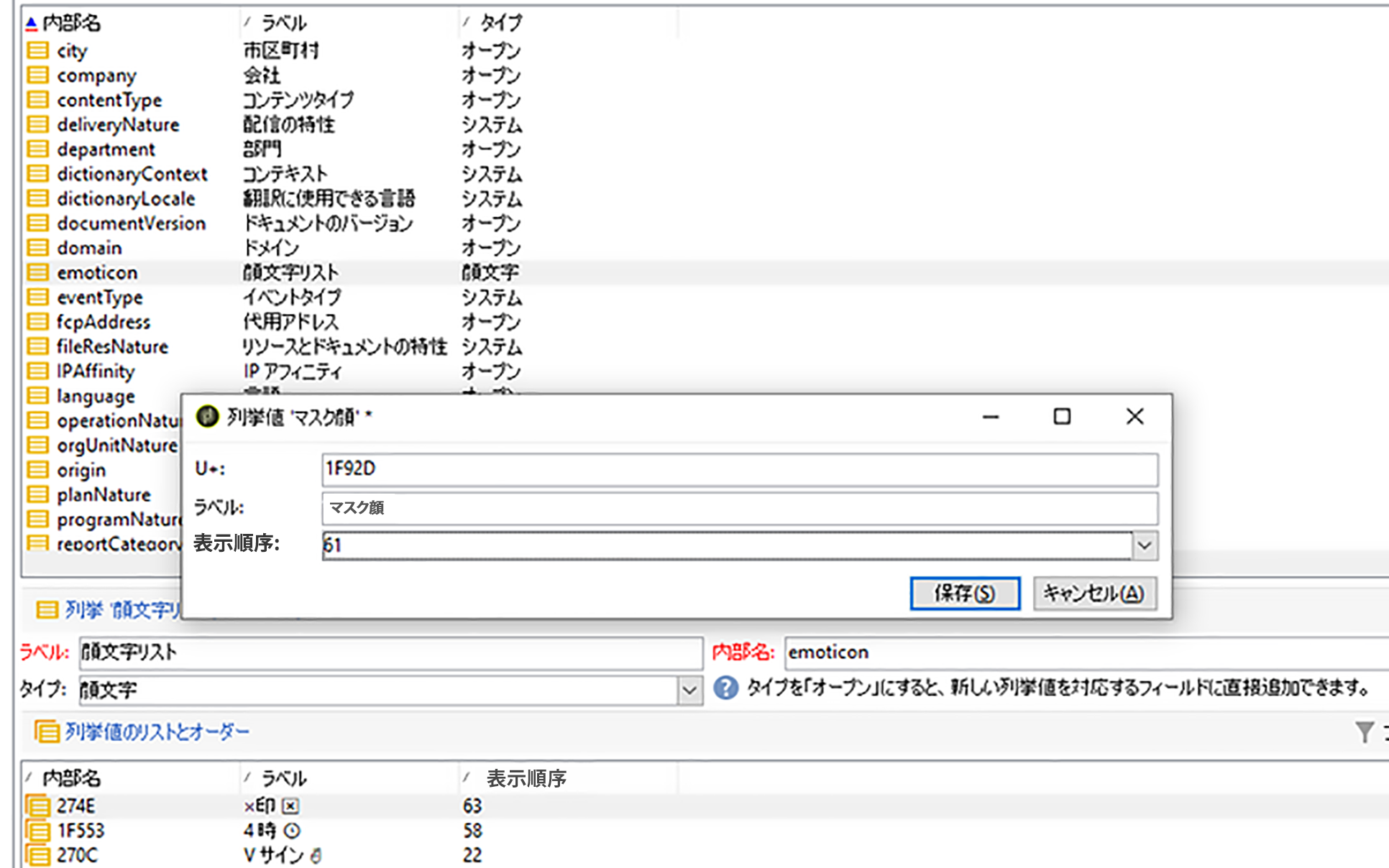The height and width of the screenshot is (868, 1389).
Task: Click the マスク顔 label input field
Action: pos(739,508)
